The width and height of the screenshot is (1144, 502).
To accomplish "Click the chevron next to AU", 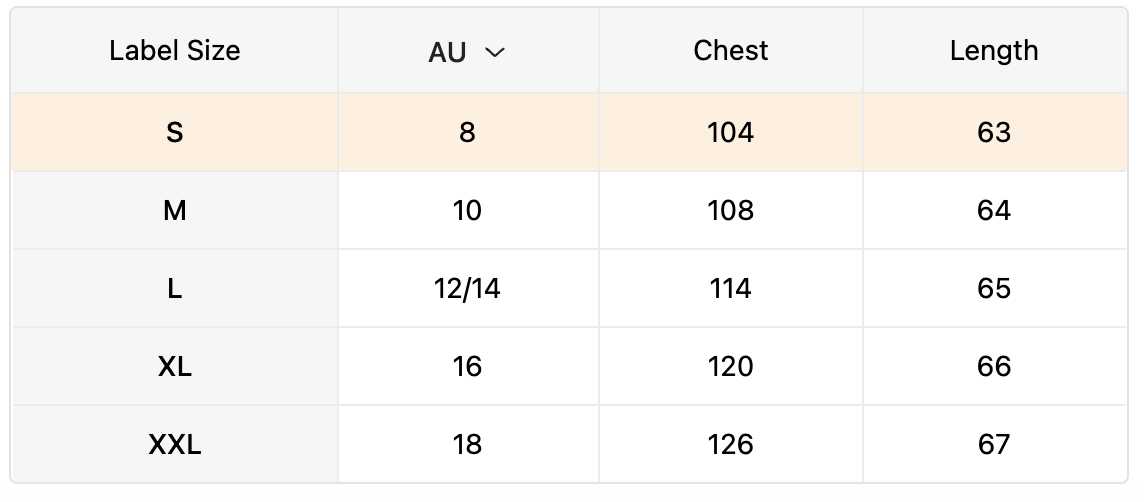I will click(495, 52).
